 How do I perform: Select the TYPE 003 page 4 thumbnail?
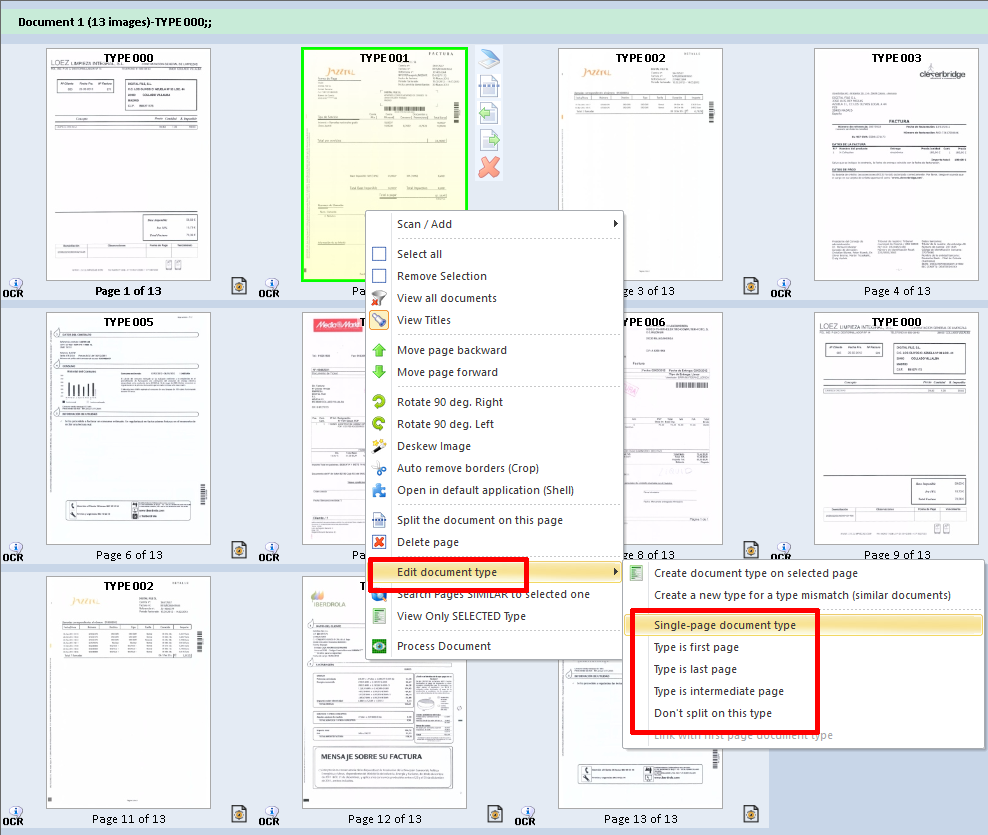896,166
